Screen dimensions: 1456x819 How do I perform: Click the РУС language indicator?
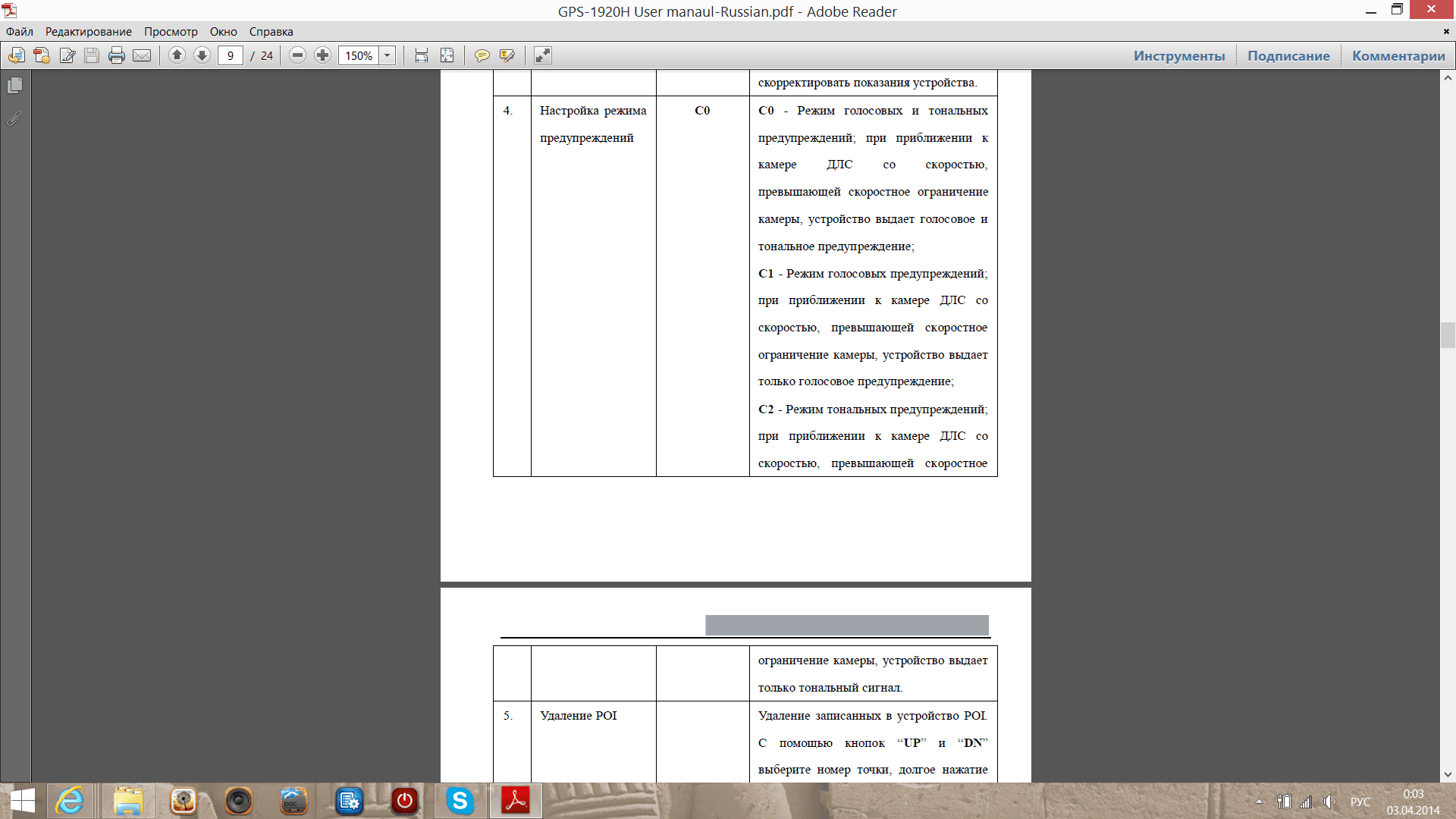click(x=1360, y=802)
